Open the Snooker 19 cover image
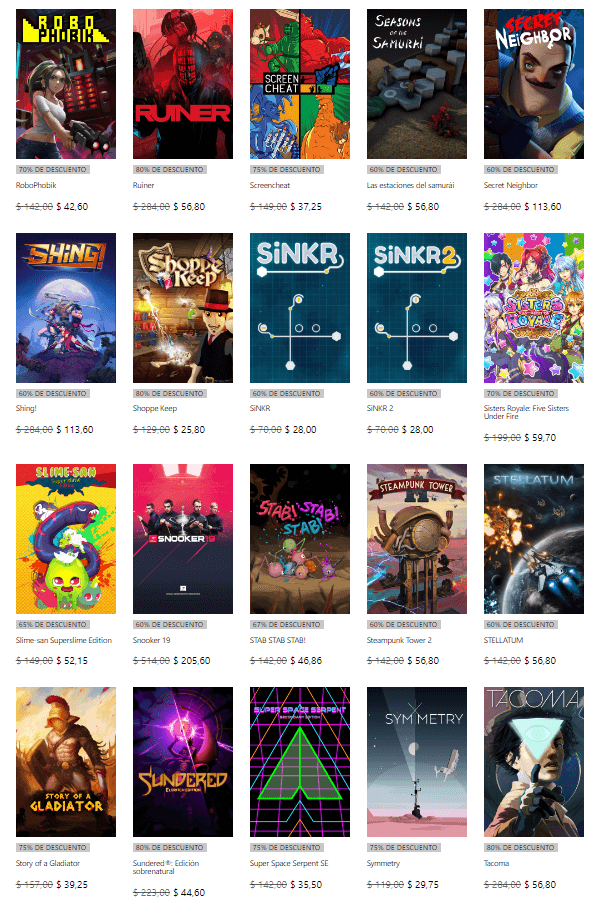This screenshot has width=607, height=918. point(183,539)
